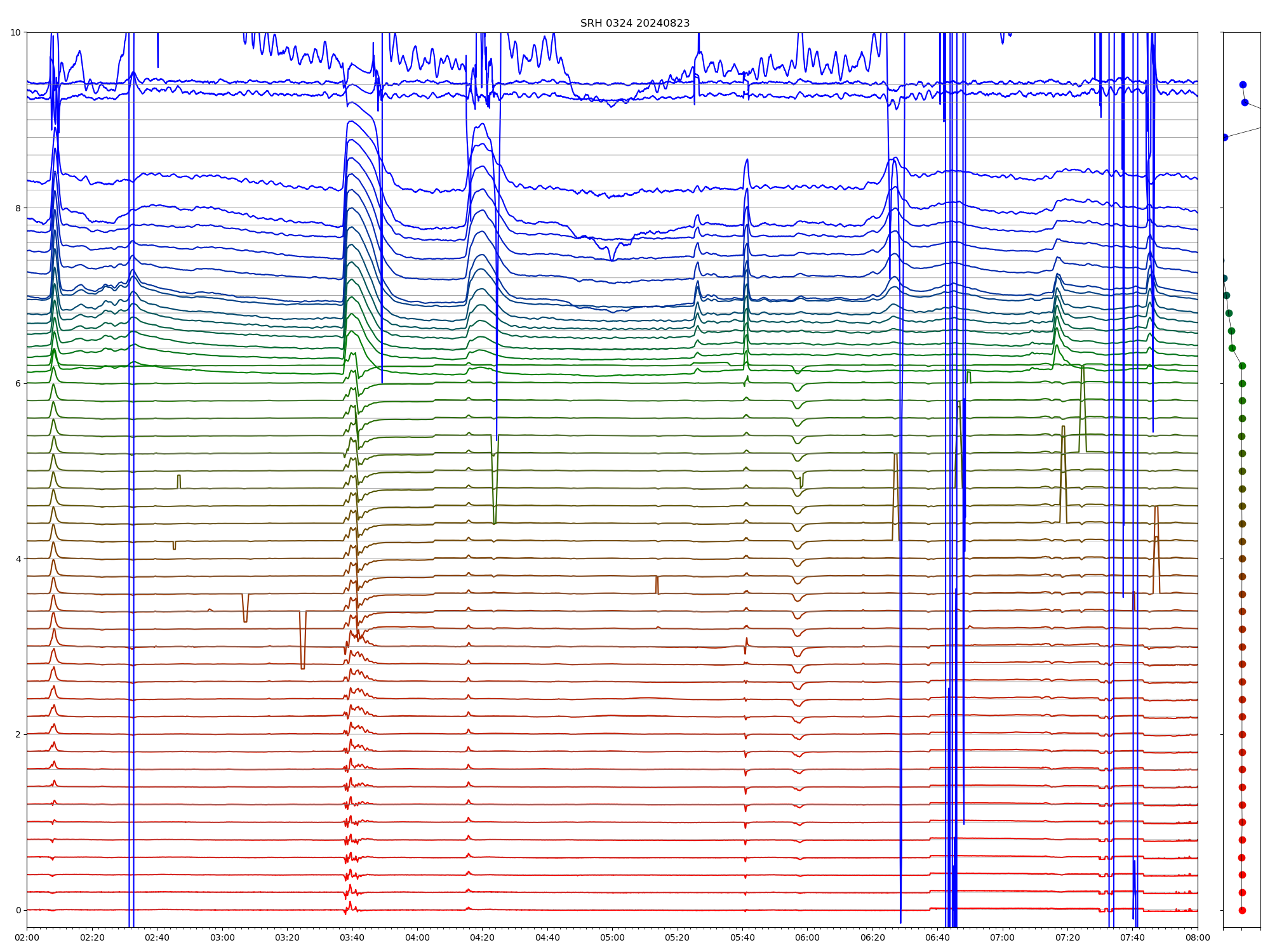The image size is (1270, 952).
Task: Click the 02:40 time axis label
Action: tap(157, 937)
